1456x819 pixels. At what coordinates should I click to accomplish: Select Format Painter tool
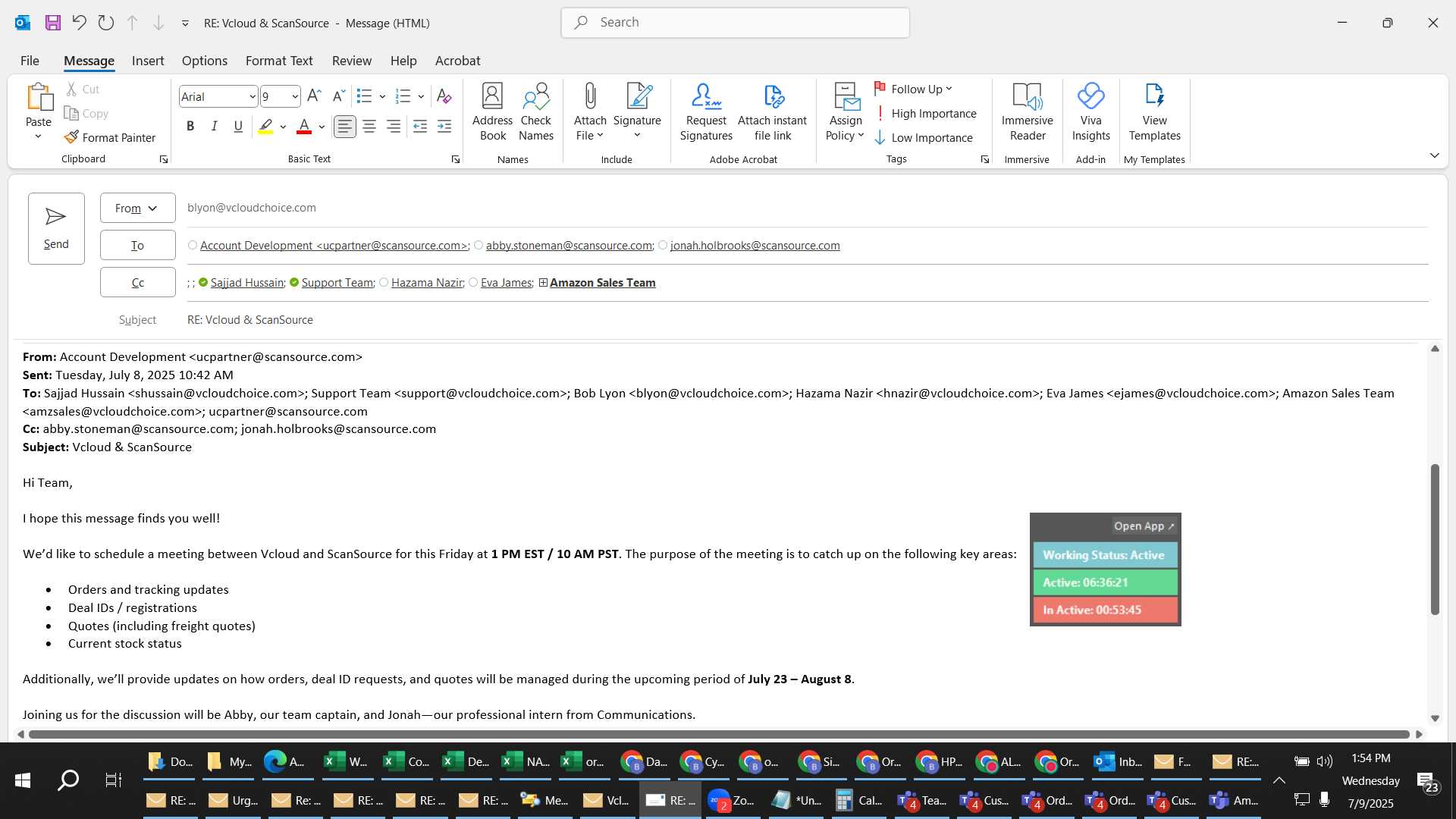[x=110, y=137]
